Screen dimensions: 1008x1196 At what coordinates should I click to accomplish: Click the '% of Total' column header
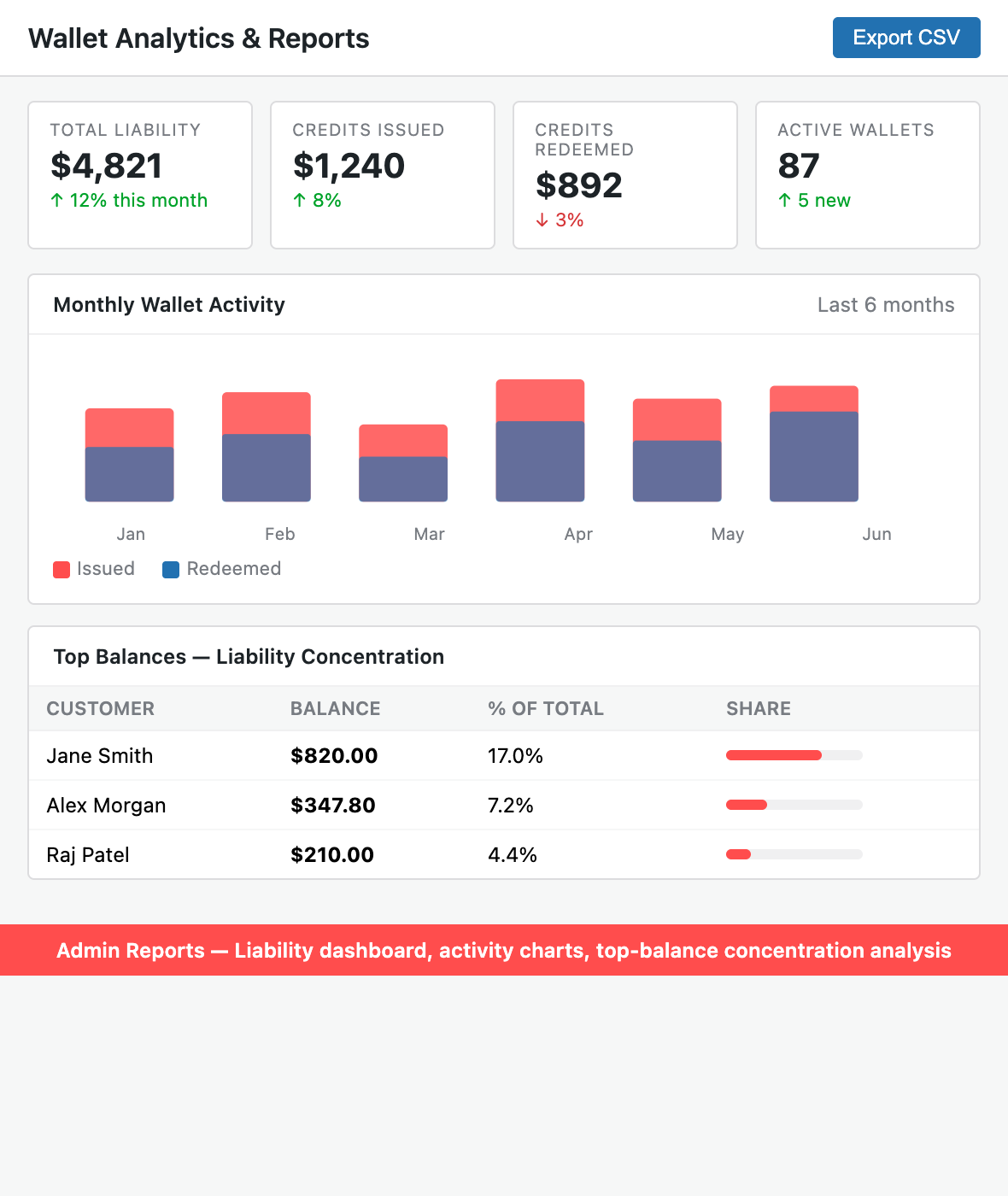(546, 708)
